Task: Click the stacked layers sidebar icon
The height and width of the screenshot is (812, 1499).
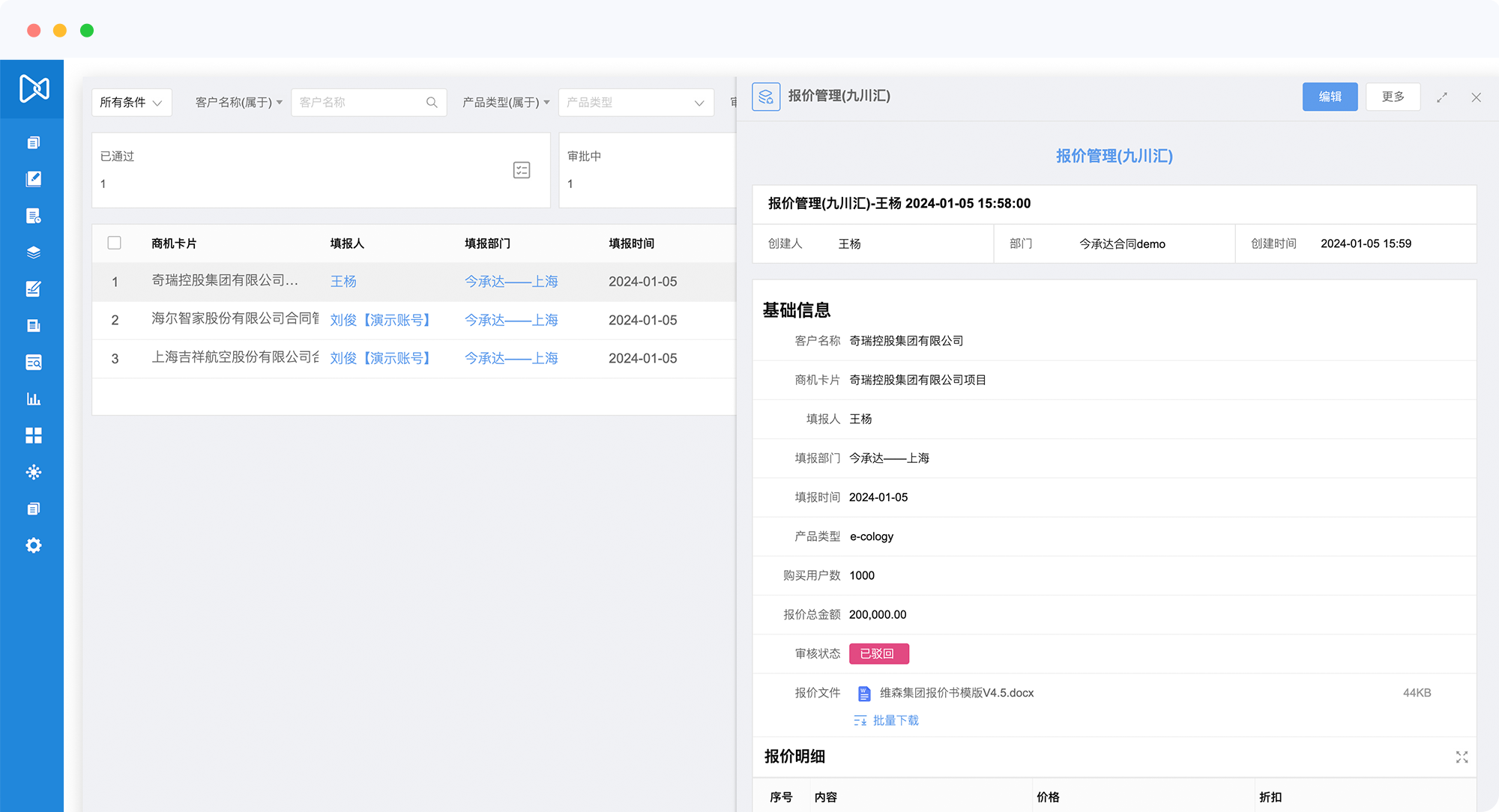Action: pos(33,252)
